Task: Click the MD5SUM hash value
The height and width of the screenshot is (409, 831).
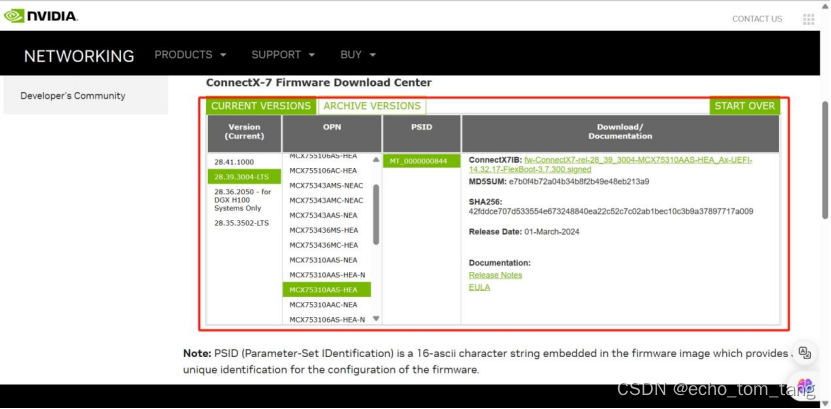Action: click(579, 181)
